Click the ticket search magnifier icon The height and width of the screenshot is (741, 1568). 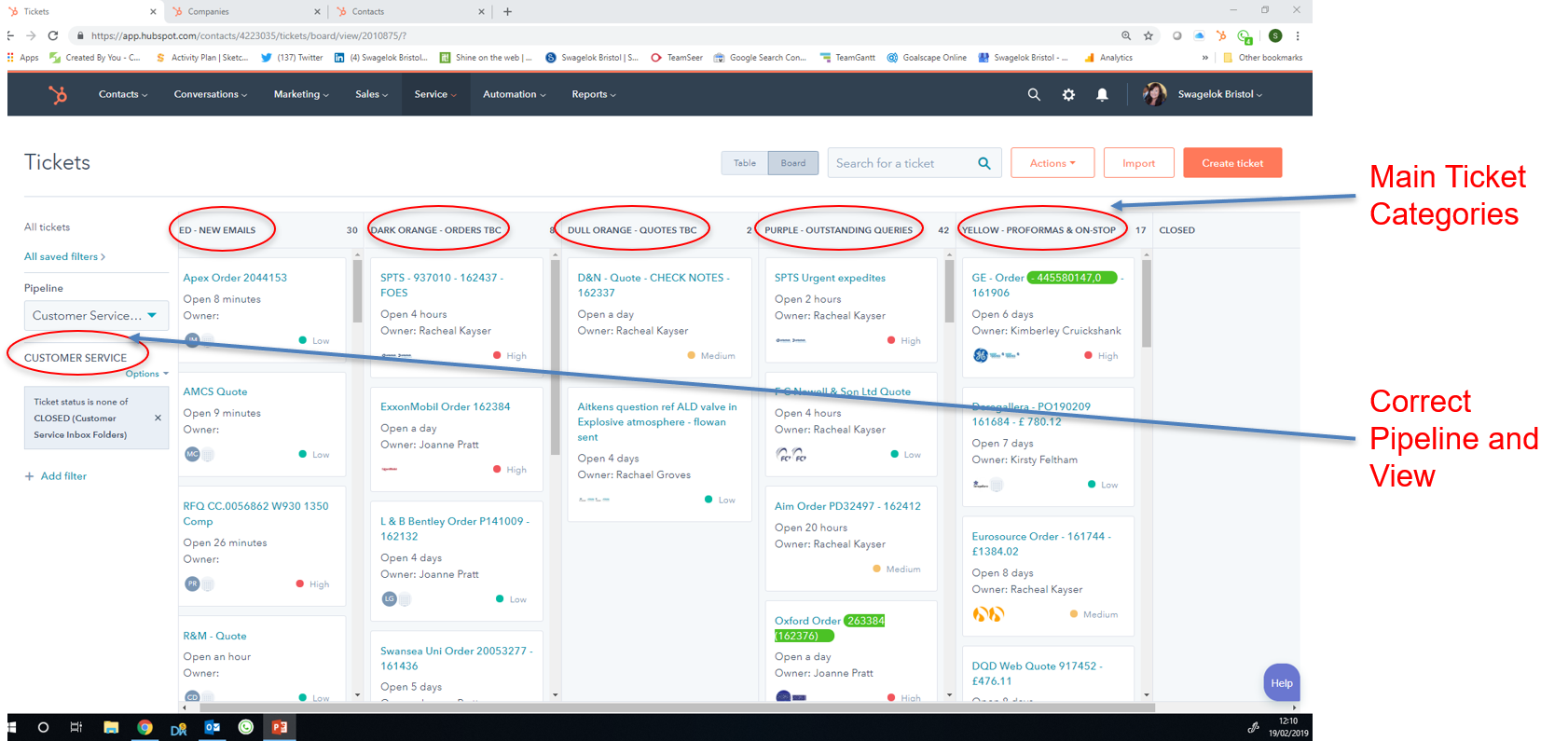tap(983, 163)
